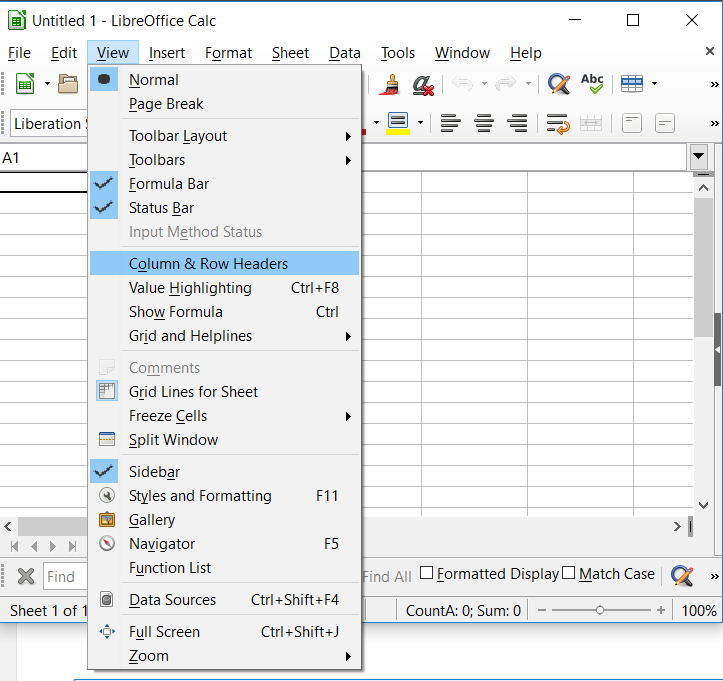Click the Center Horizontally icon
The height and width of the screenshot is (681, 723).
click(x=484, y=123)
